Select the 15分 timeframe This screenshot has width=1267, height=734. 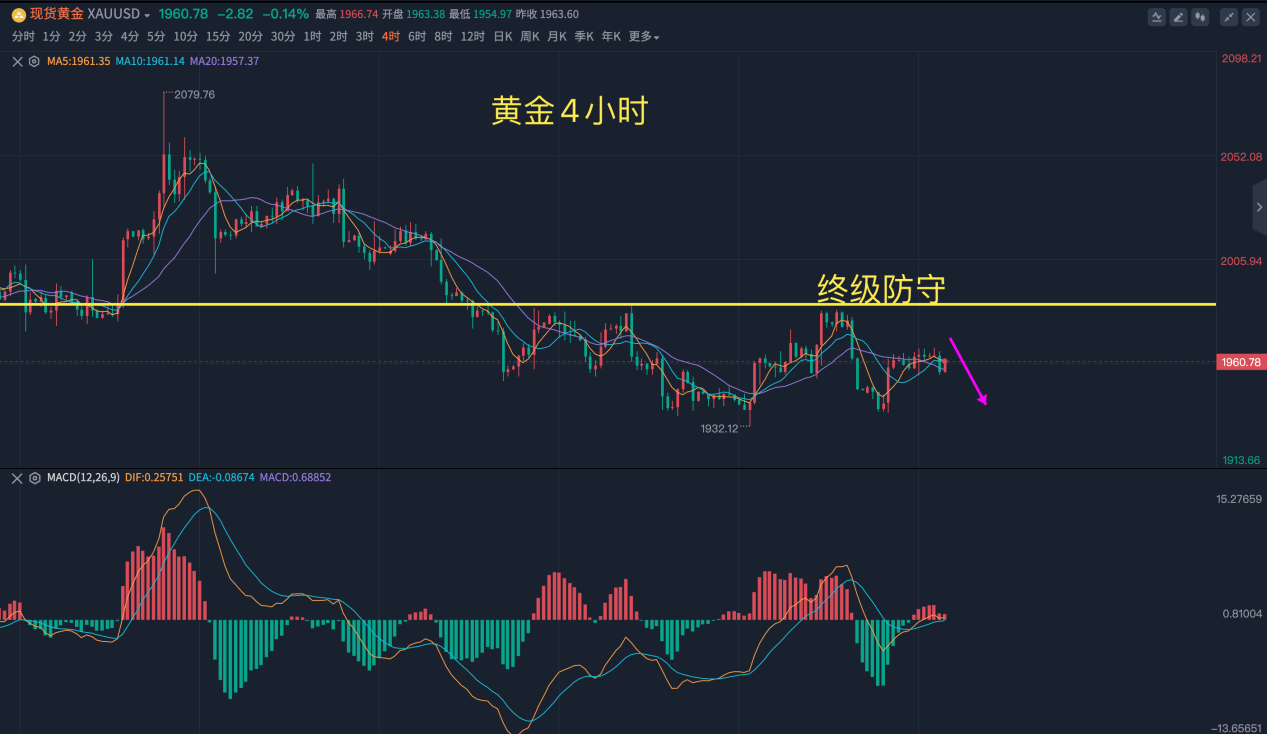tap(218, 37)
